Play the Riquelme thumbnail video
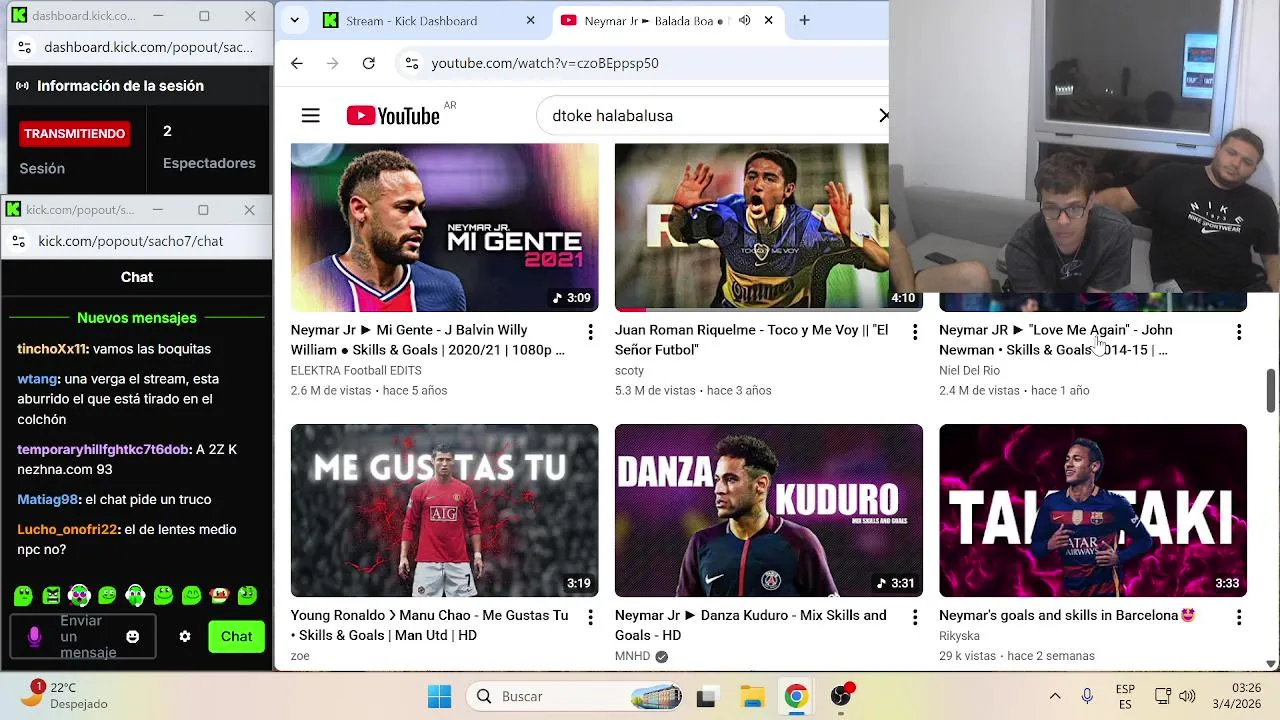 click(751, 227)
